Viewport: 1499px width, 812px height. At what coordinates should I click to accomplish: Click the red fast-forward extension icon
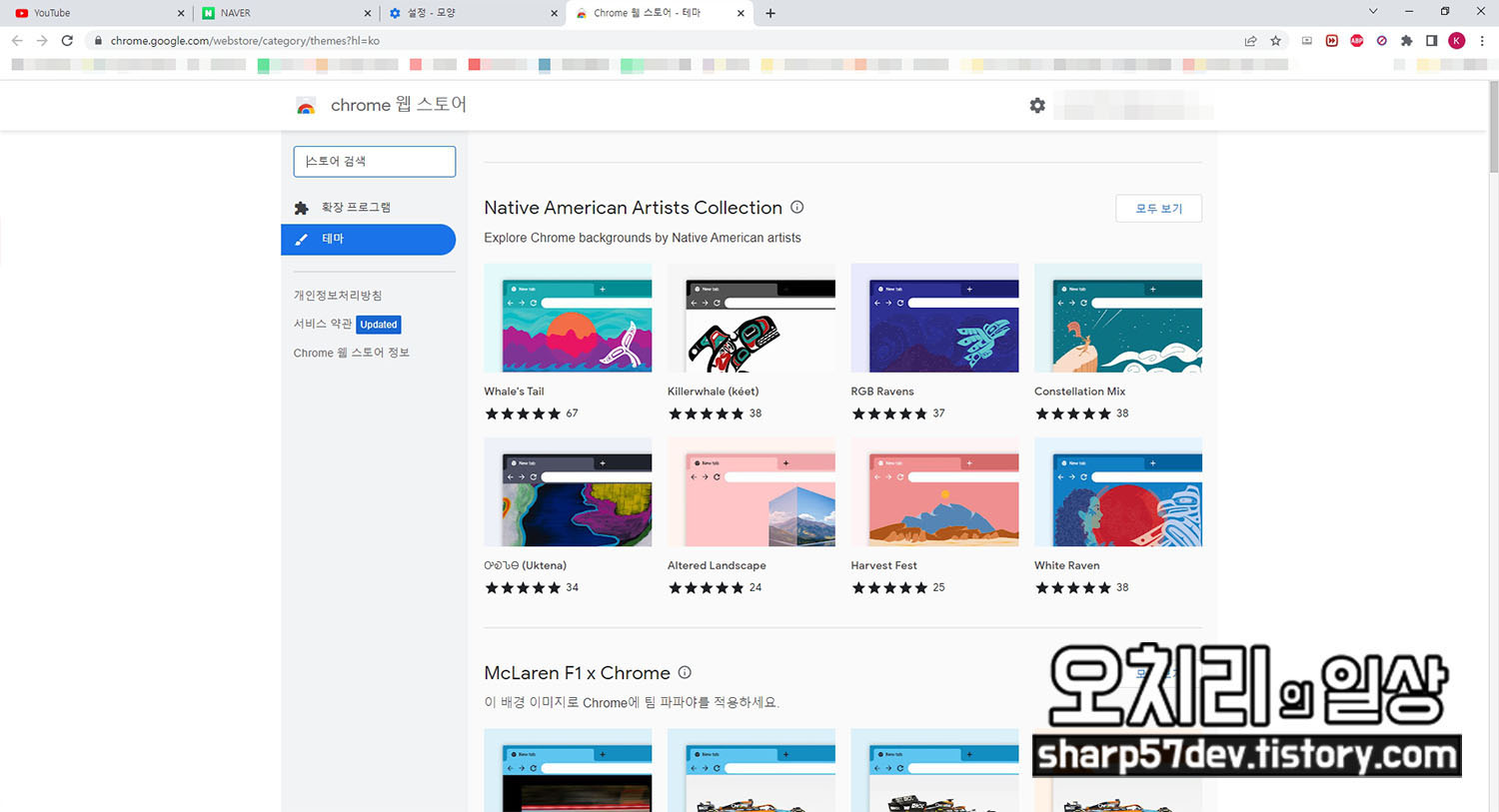click(1332, 41)
